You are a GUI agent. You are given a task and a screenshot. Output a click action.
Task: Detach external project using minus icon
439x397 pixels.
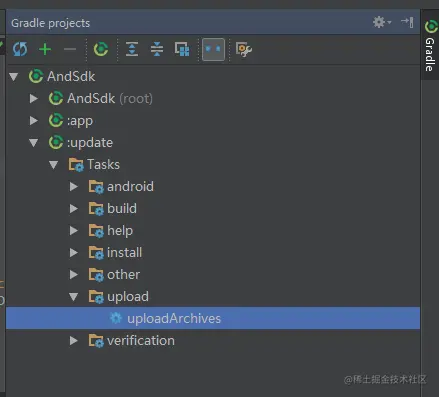tap(70, 49)
